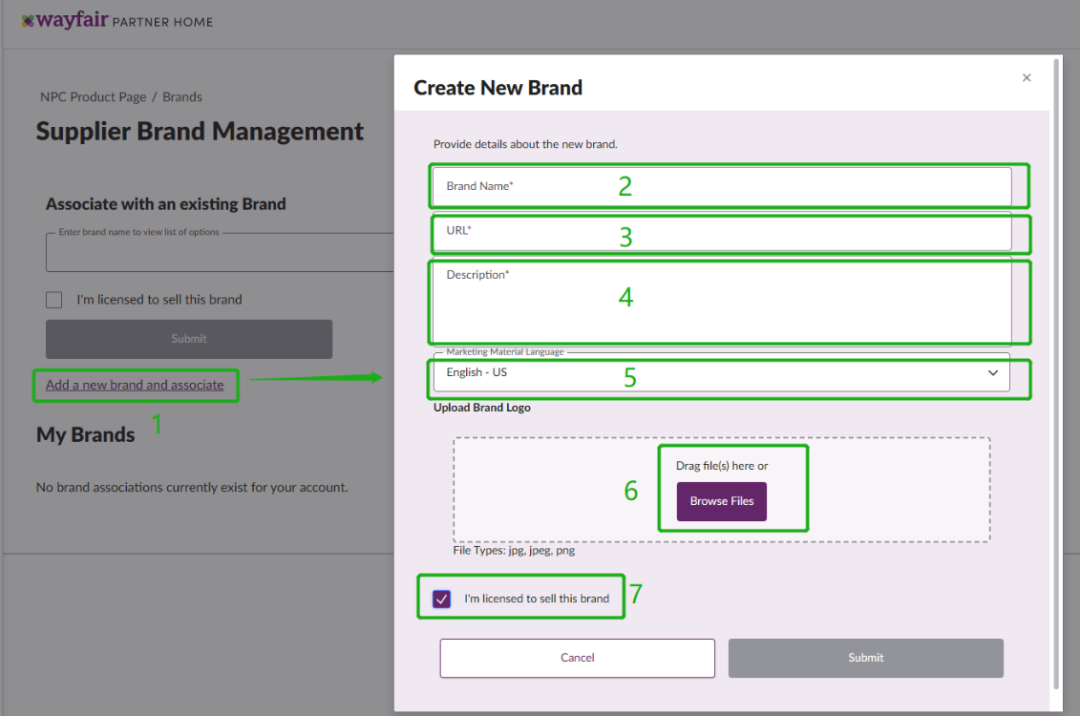Submit the Create New Brand form
The image size is (1080, 716).
coord(865,658)
